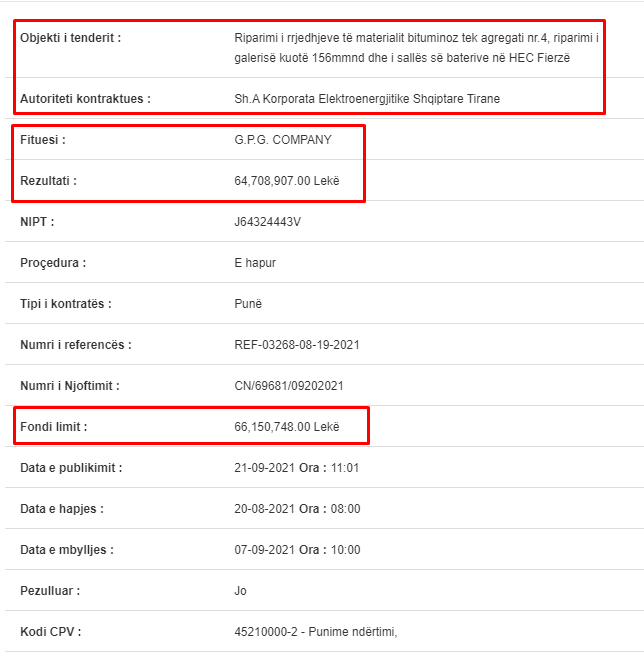Image resolution: width=644 pixels, height=666 pixels.
Task: Click the limit fund 66,150,748.00 Lekë
Action: coord(287,426)
